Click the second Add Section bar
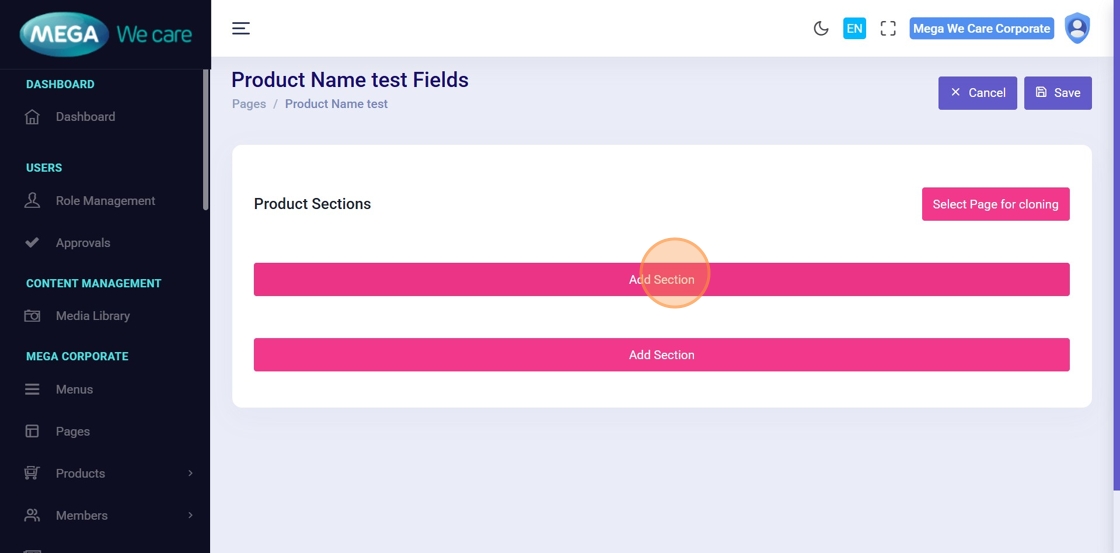 [x=661, y=355]
